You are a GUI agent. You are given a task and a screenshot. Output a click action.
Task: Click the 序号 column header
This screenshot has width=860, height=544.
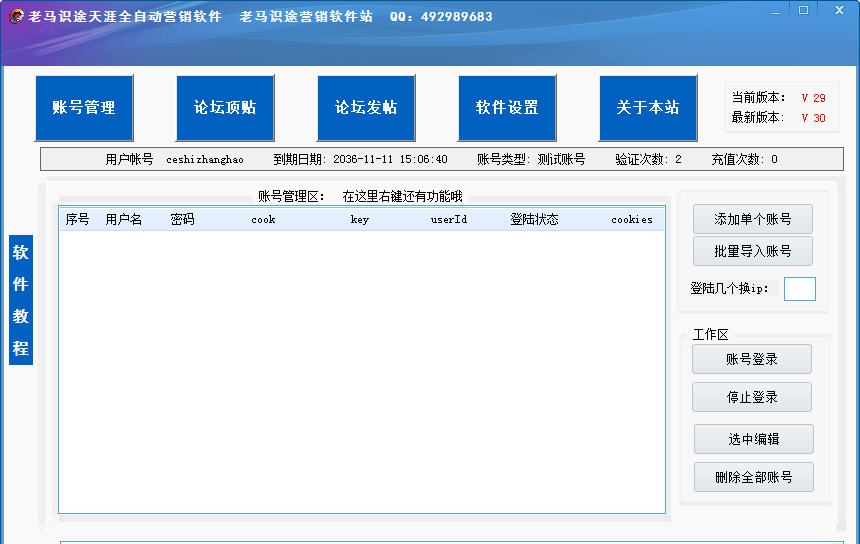[x=77, y=219]
